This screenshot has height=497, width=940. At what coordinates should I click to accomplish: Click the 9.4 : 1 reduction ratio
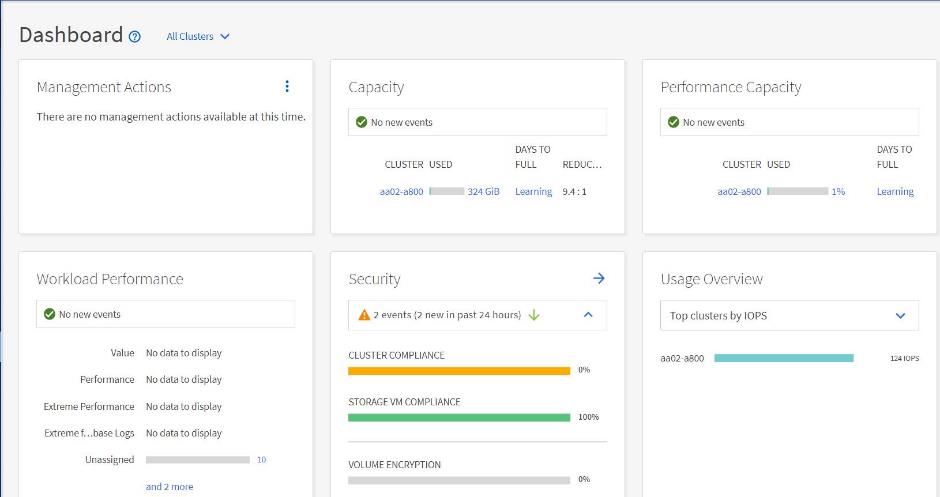coord(574,191)
